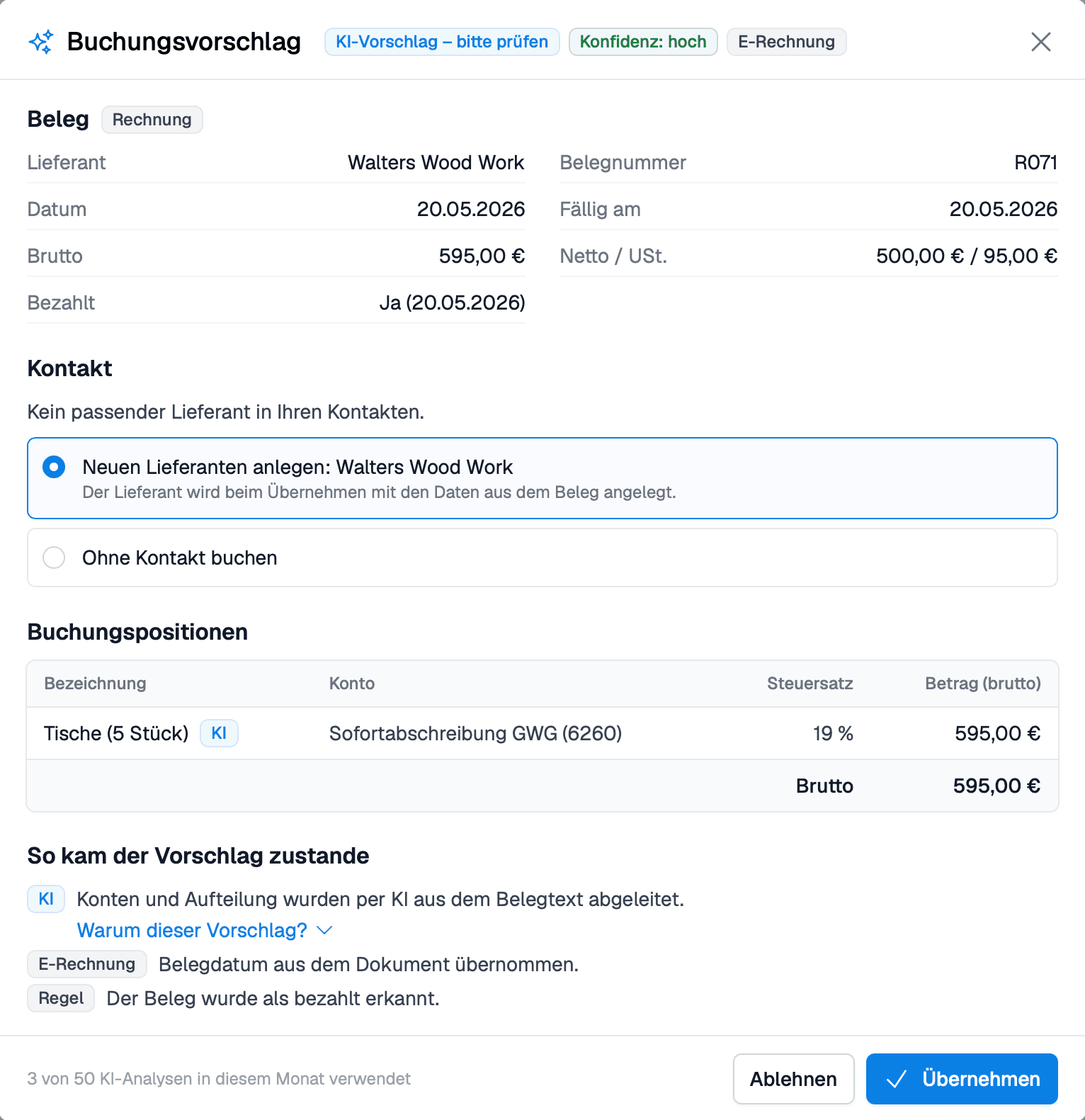The height and width of the screenshot is (1120, 1085).
Task: Click the KI-Vorschlag – bitte prüfen badge
Action: [x=442, y=42]
